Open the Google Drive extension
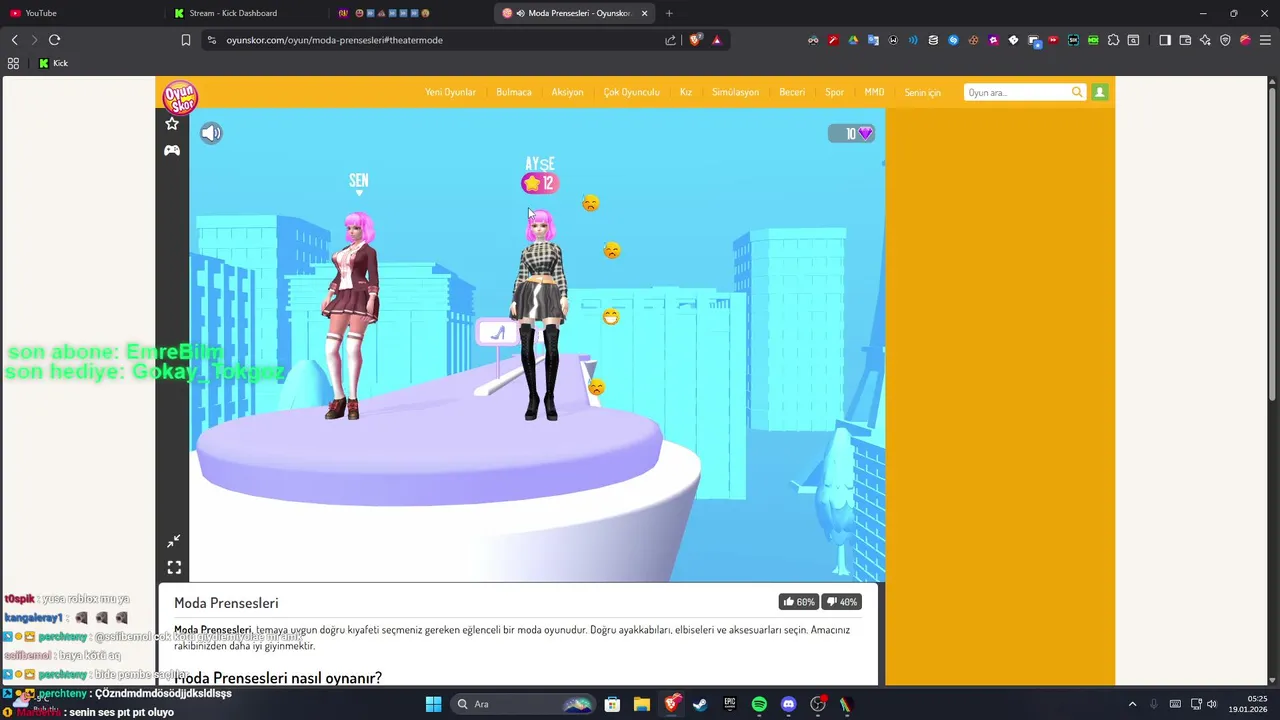The image size is (1280, 720). [x=853, y=40]
